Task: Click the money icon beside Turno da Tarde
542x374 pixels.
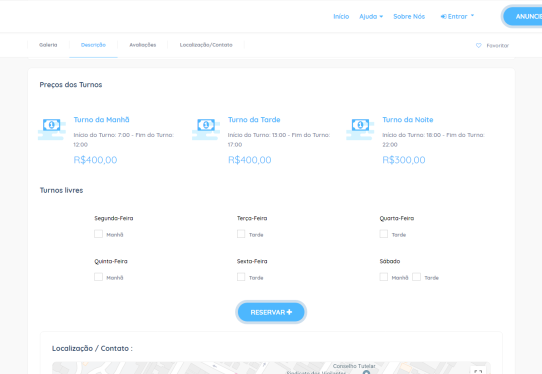Action: 206,129
